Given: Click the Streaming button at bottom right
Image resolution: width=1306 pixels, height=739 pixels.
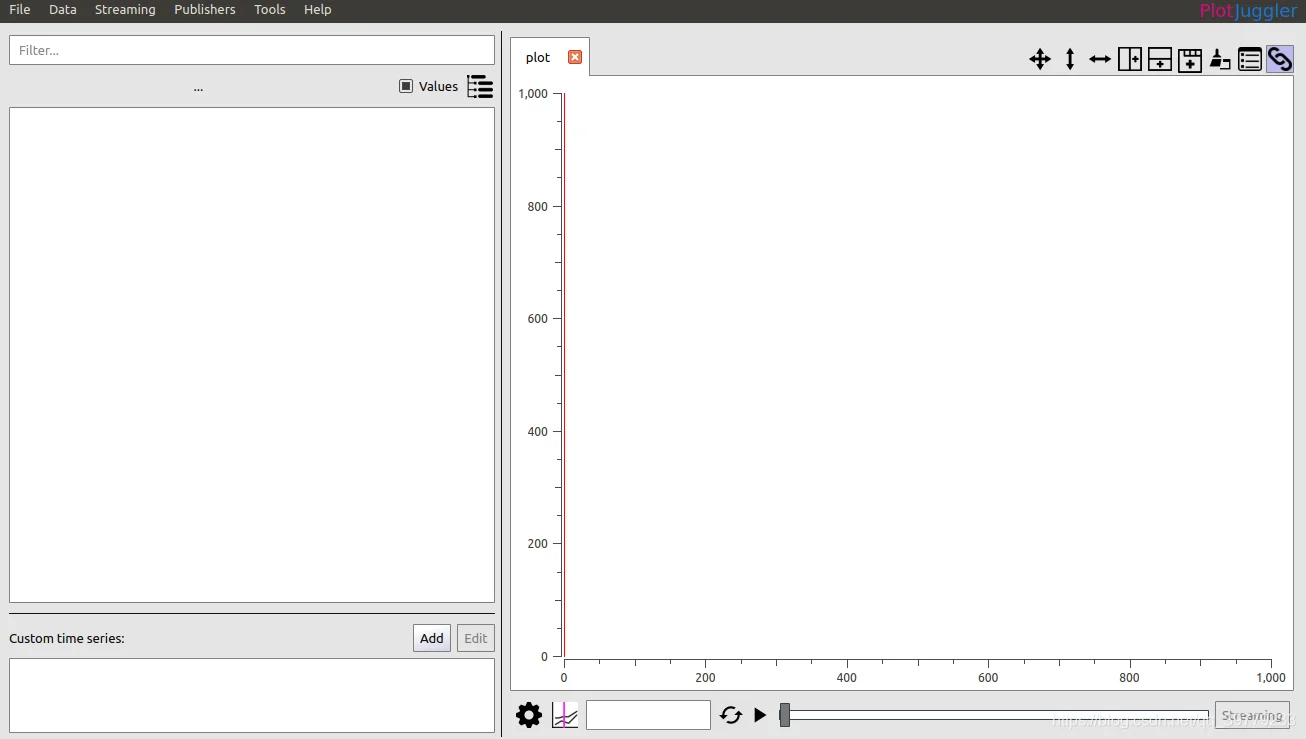Looking at the screenshot, I should [1252, 716].
